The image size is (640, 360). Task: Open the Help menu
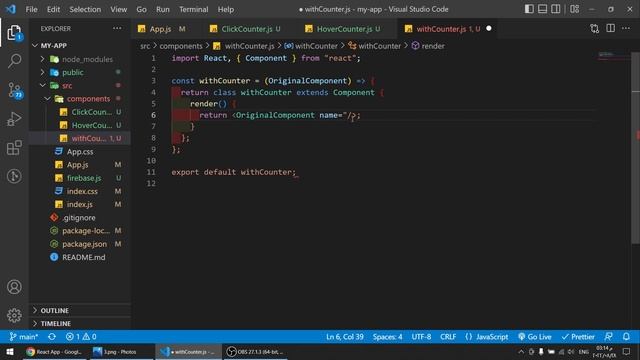[225, 9]
